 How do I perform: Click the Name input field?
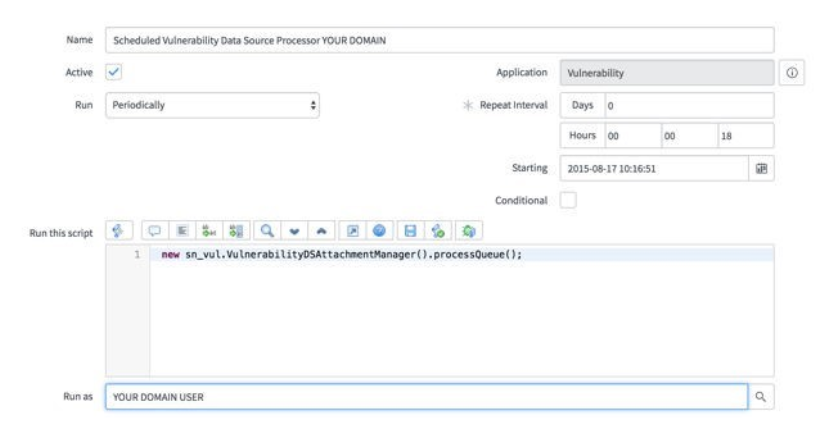[x=440, y=40]
